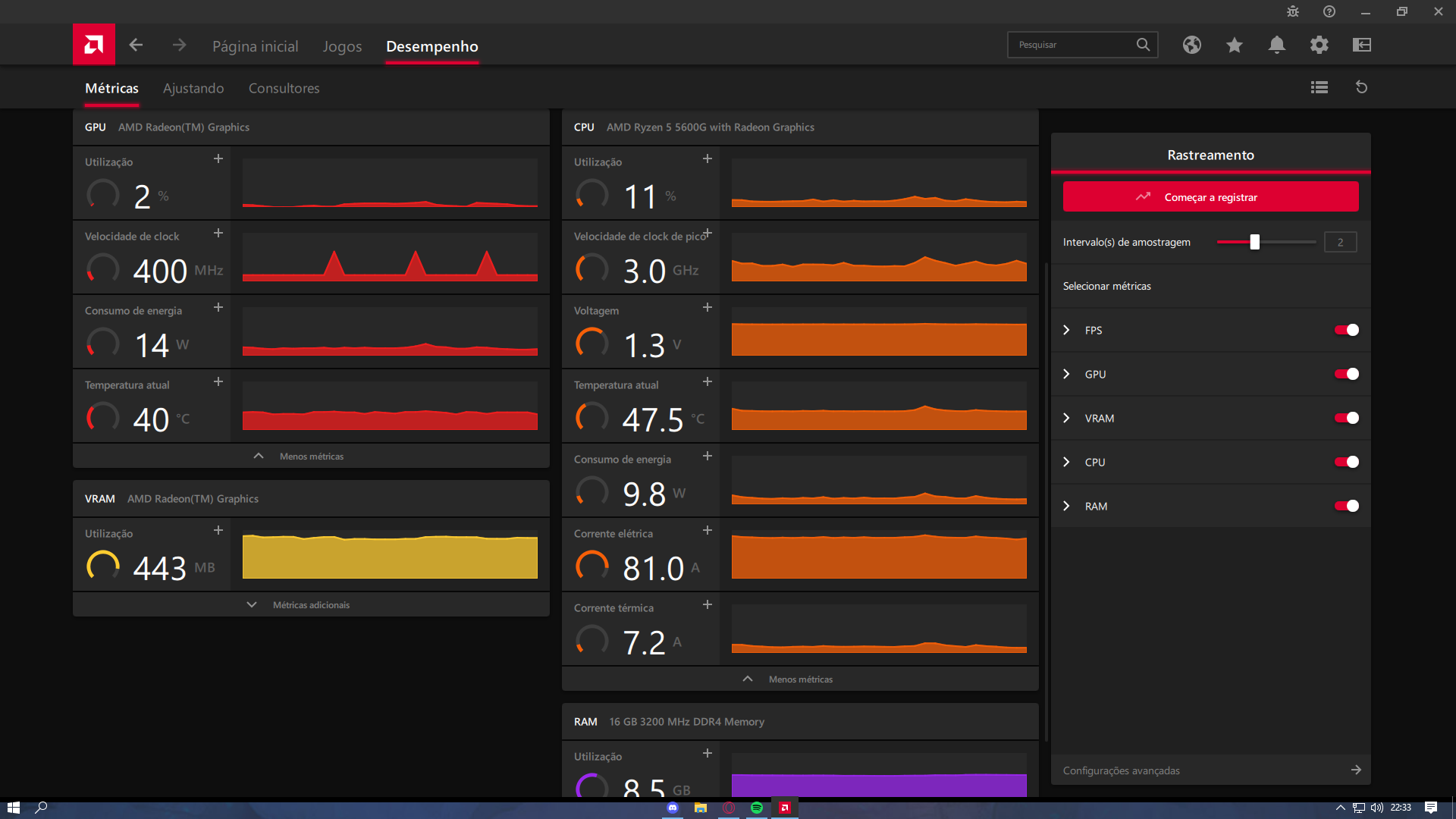The width and height of the screenshot is (1456, 819).
Task: Add GPU Utilização metric with plus
Action: pos(218,158)
